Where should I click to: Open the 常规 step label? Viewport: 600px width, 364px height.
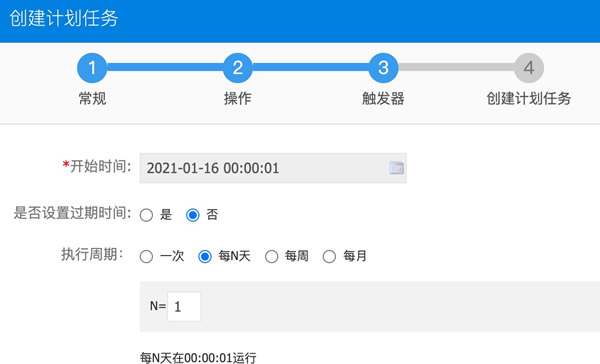tap(92, 98)
